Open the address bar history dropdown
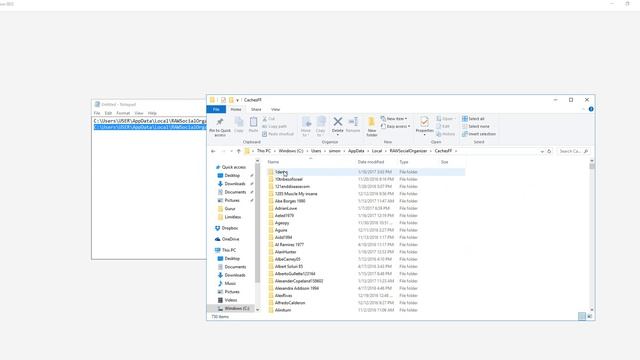The image size is (640, 360). [x=542, y=151]
